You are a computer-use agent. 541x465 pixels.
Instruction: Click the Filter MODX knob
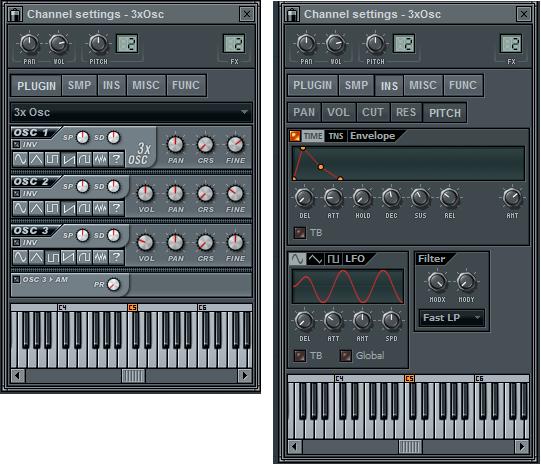(x=437, y=281)
